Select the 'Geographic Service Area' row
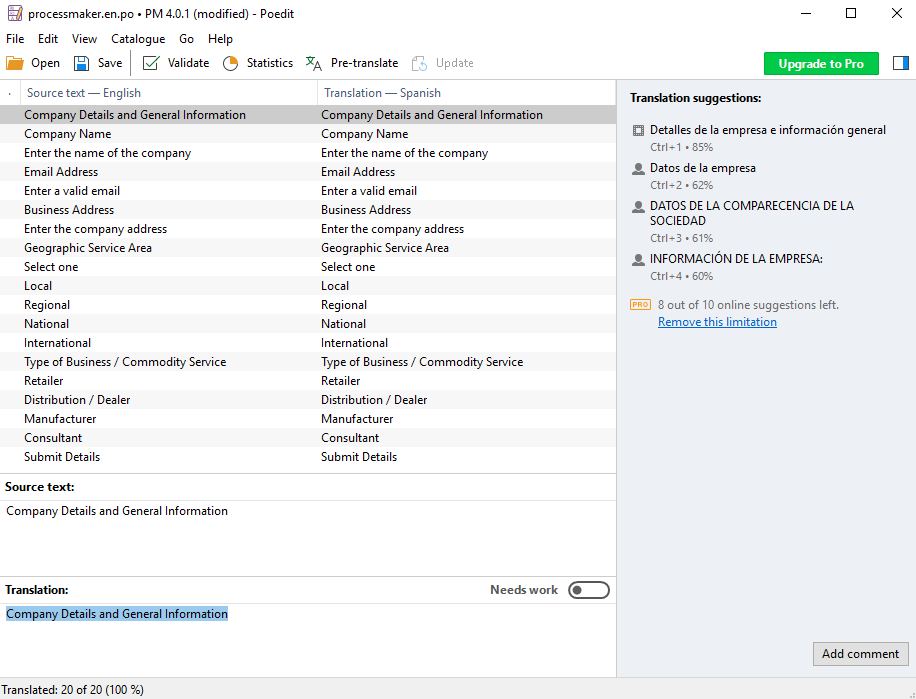This screenshot has width=916, height=699. tap(88, 248)
